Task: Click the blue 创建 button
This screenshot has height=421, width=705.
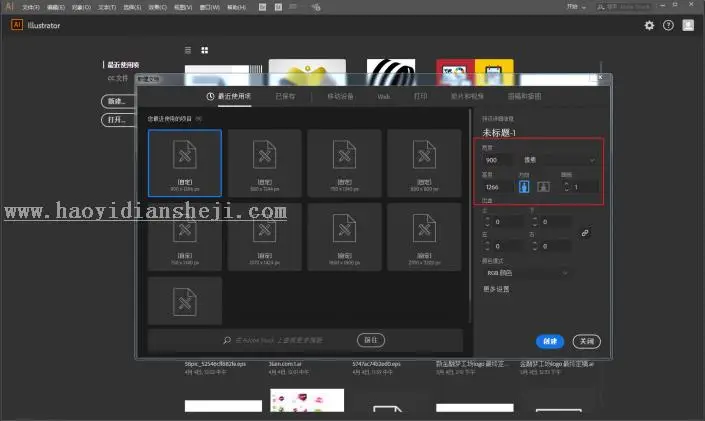Action: pos(550,341)
